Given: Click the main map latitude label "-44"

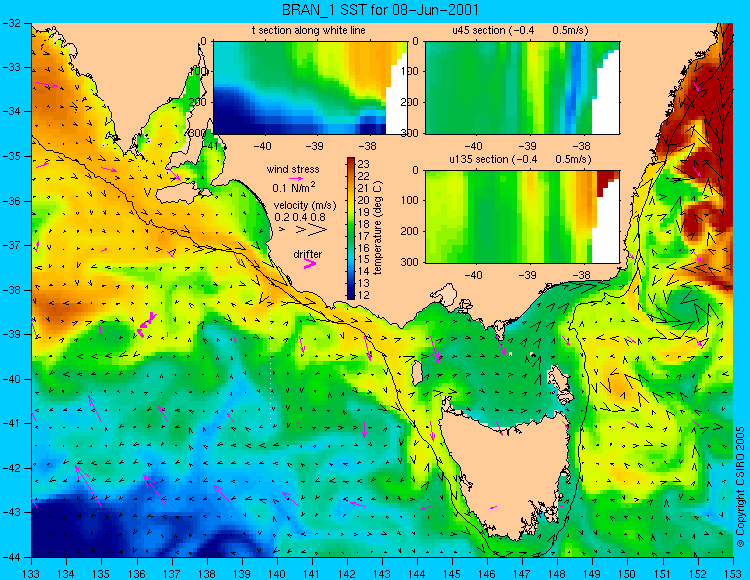Looking at the screenshot, I should [11, 557].
